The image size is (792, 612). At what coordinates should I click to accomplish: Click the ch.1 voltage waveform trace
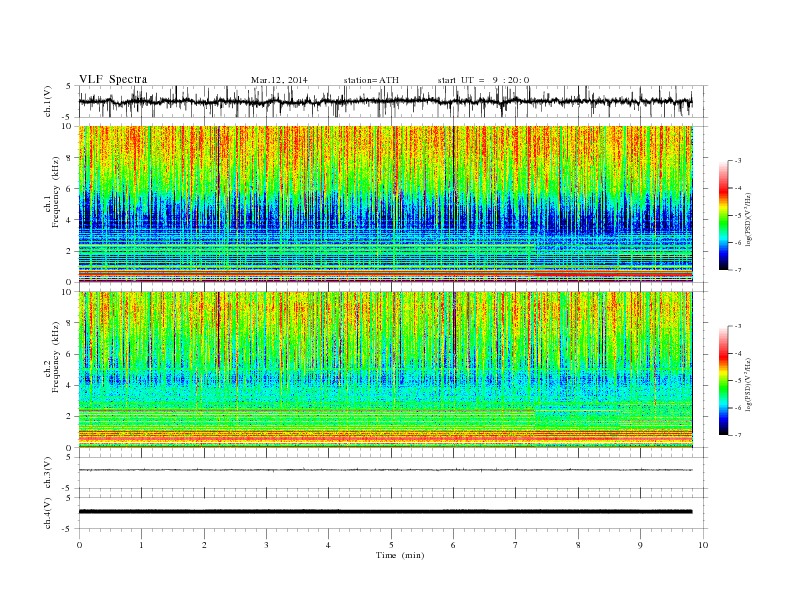pyautogui.click(x=385, y=101)
